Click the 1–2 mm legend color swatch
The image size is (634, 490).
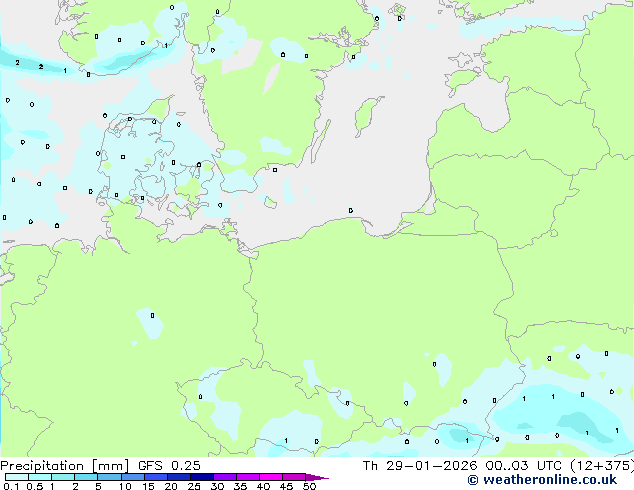click(x=63, y=477)
